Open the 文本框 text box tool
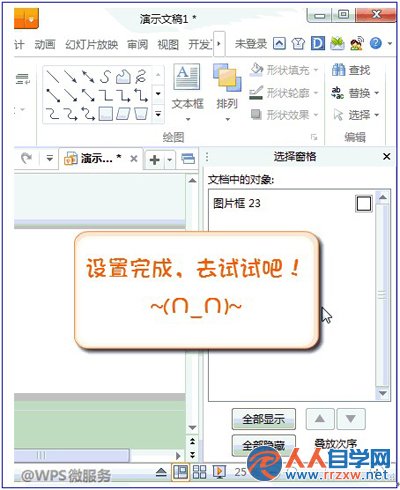The height and width of the screenshot is (490, 400). coord(187,92)
